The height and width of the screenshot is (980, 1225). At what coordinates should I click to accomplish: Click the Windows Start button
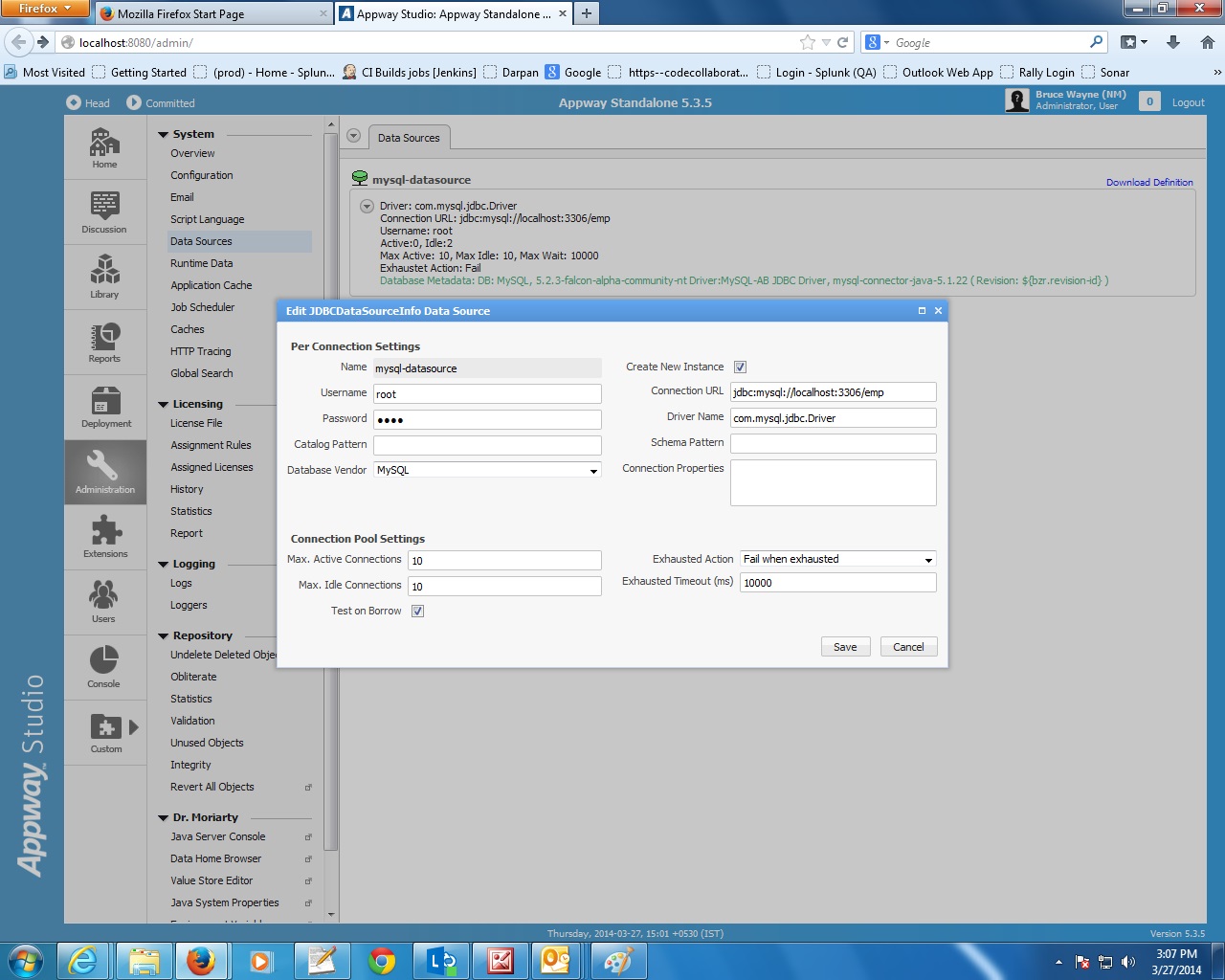click(x=25, y=960)
